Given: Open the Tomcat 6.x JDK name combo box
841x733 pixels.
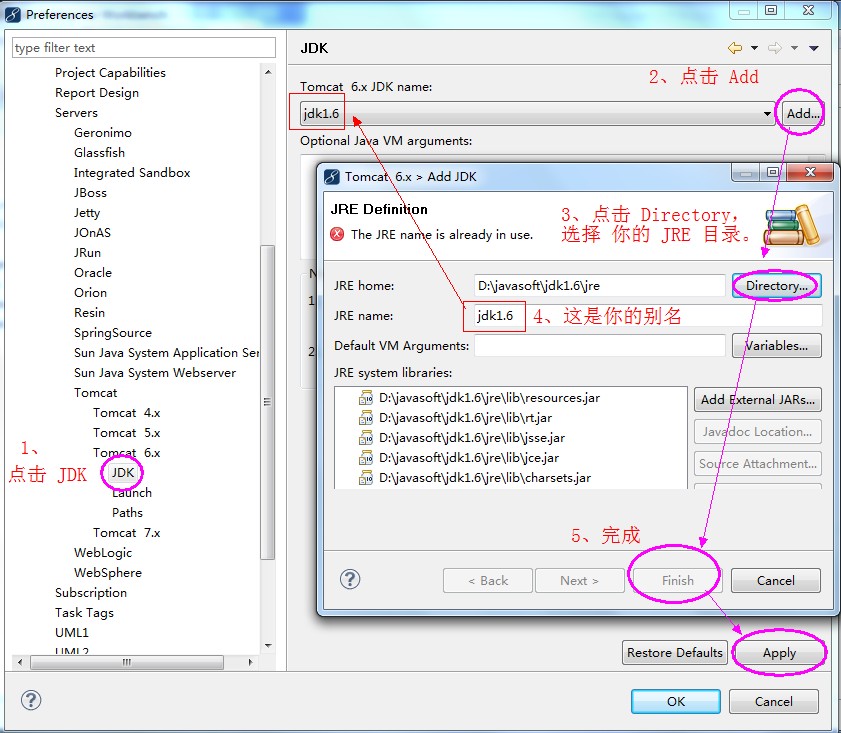Looking at the screenshot, I should point(536,113).
